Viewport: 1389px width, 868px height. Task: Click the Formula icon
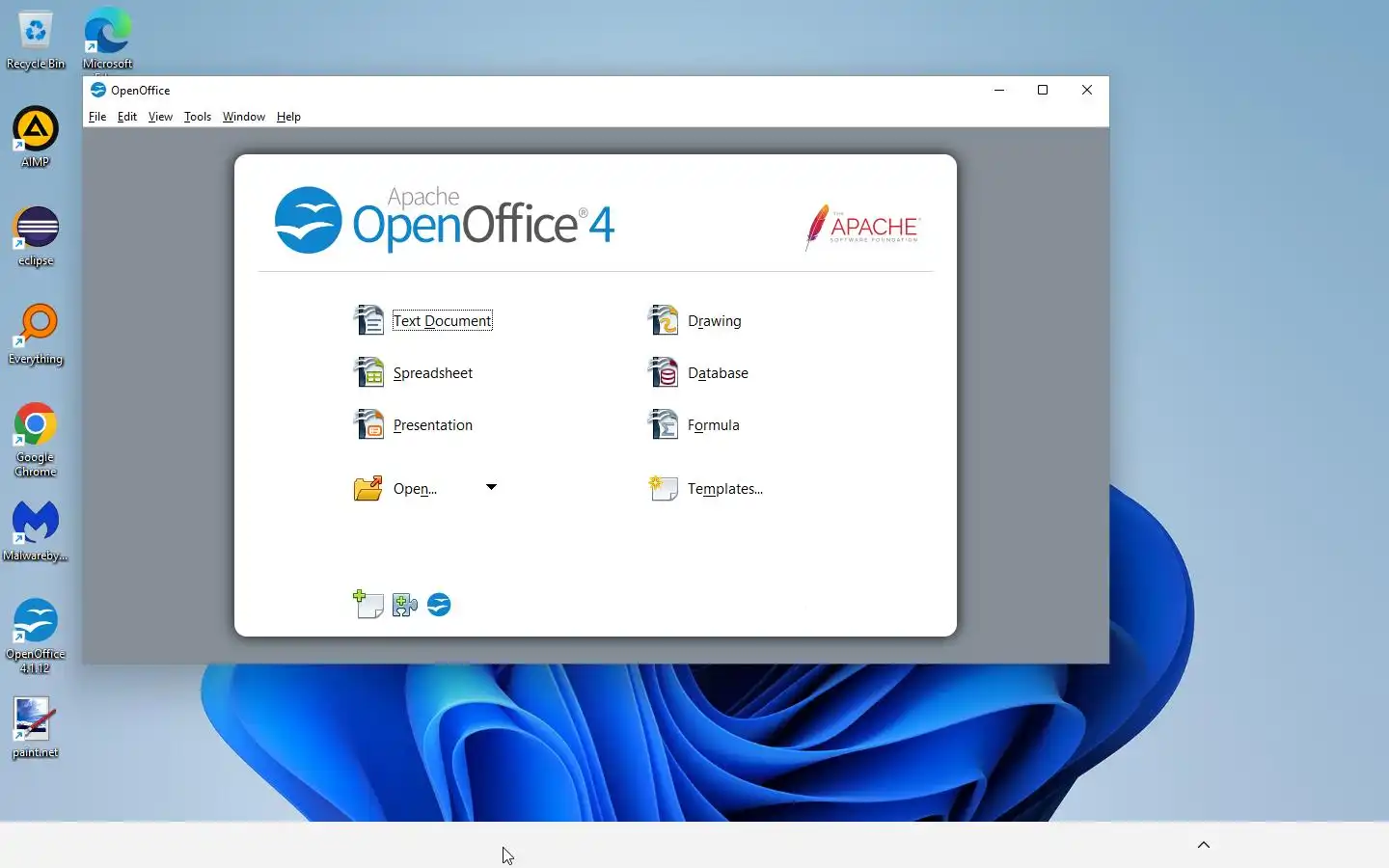(663, 424)
